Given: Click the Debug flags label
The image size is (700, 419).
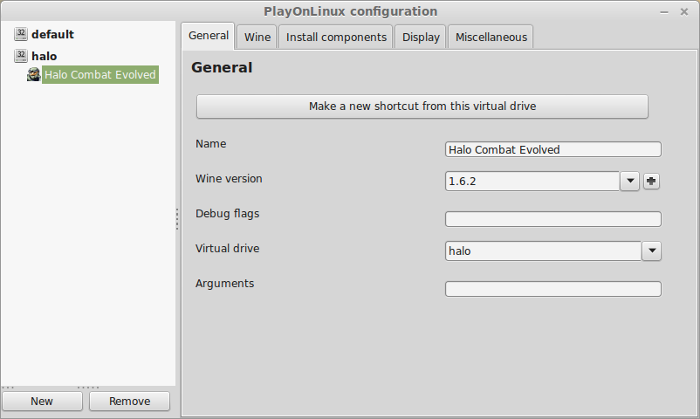Looking at the screenshot, I should [x=227, y=214].
